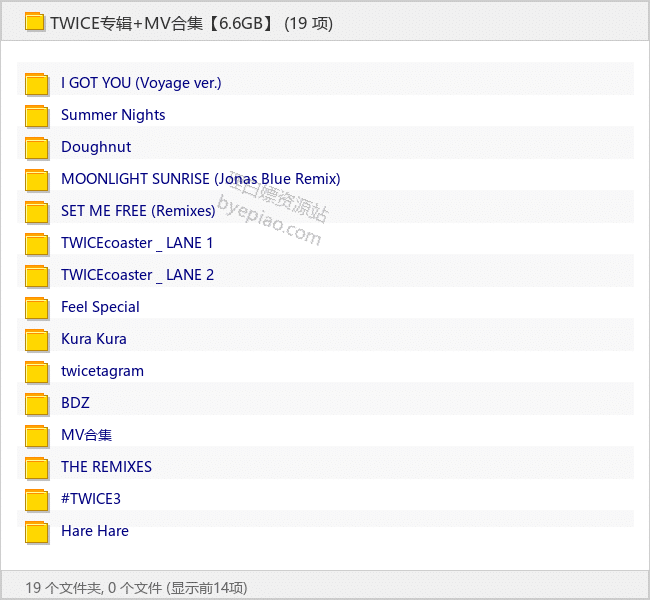Open the Feel Special folder name
Image resolution: width=650 pixels, height=600 pixels.
(x=100, y=307)
